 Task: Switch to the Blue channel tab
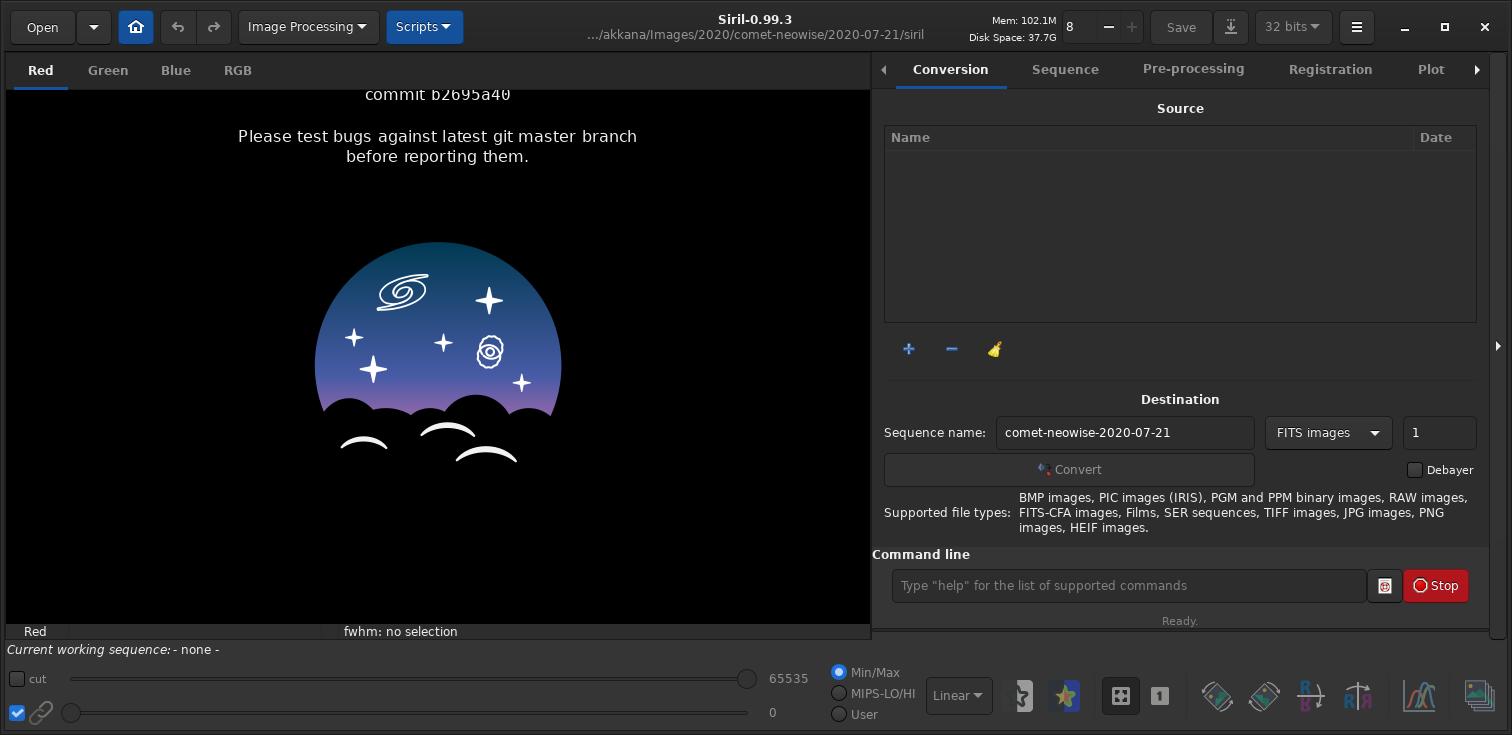pos(176,71)
